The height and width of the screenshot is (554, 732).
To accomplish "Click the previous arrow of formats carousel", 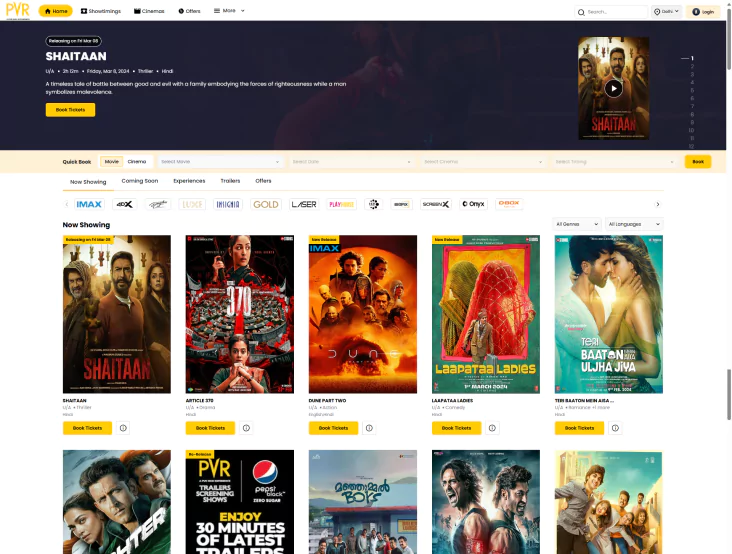I will coord(67,204).
